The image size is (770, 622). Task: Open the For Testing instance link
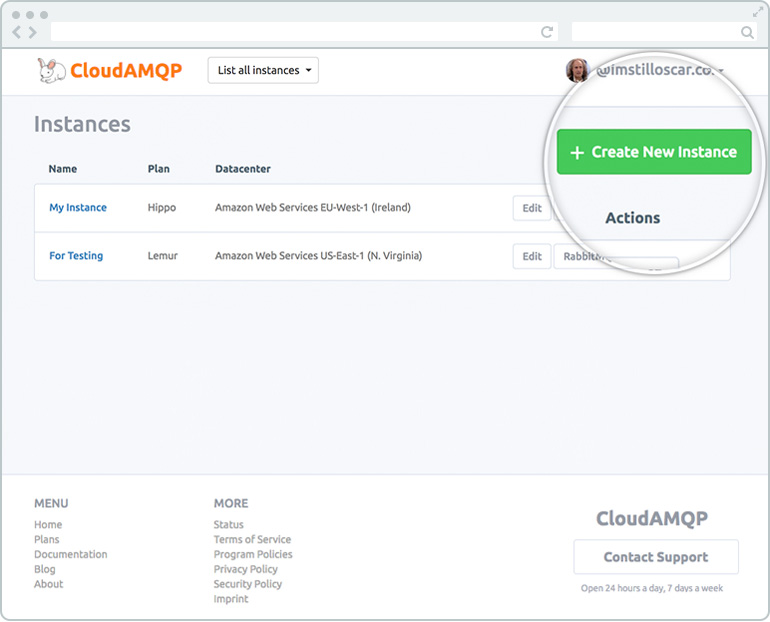76,256
